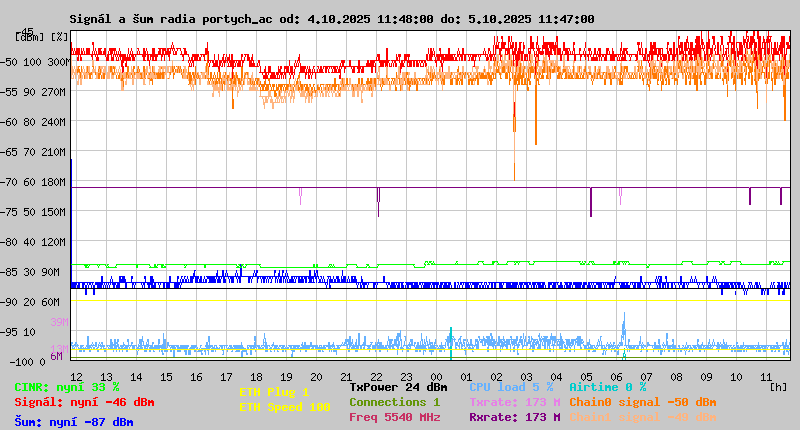Viewport: 800px width, 430px height.
Task: Click the hour '19' x-axis tick label
Action: pos(286,377)
